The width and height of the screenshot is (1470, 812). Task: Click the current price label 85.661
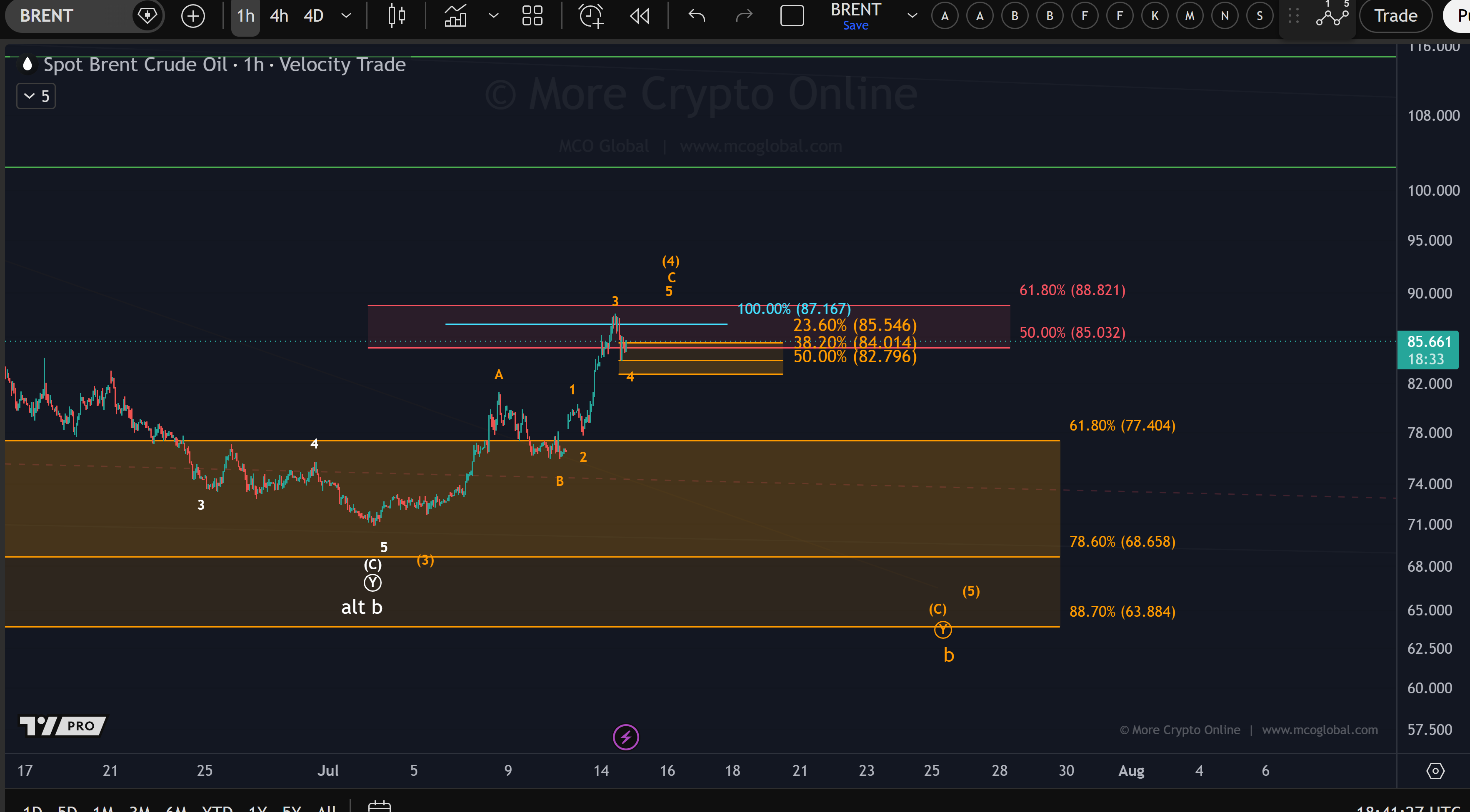click(x=1428, y=349)
